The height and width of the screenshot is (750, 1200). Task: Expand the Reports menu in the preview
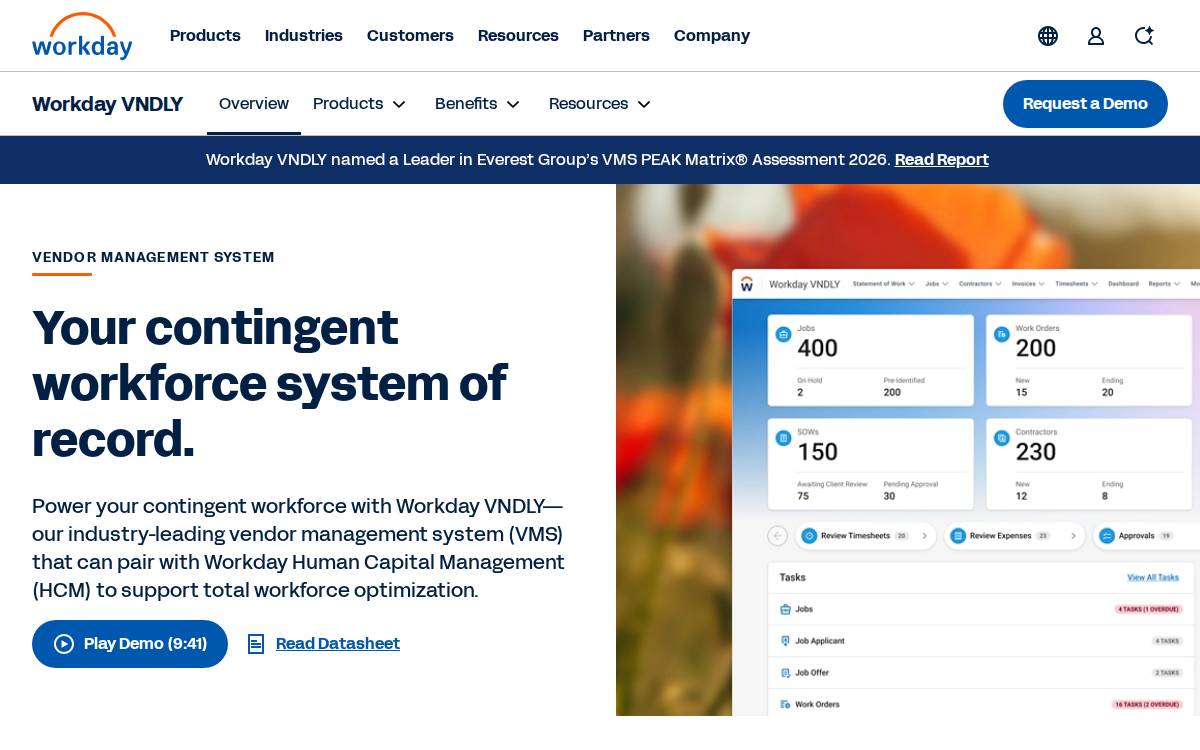click(x=1164, y=284)
